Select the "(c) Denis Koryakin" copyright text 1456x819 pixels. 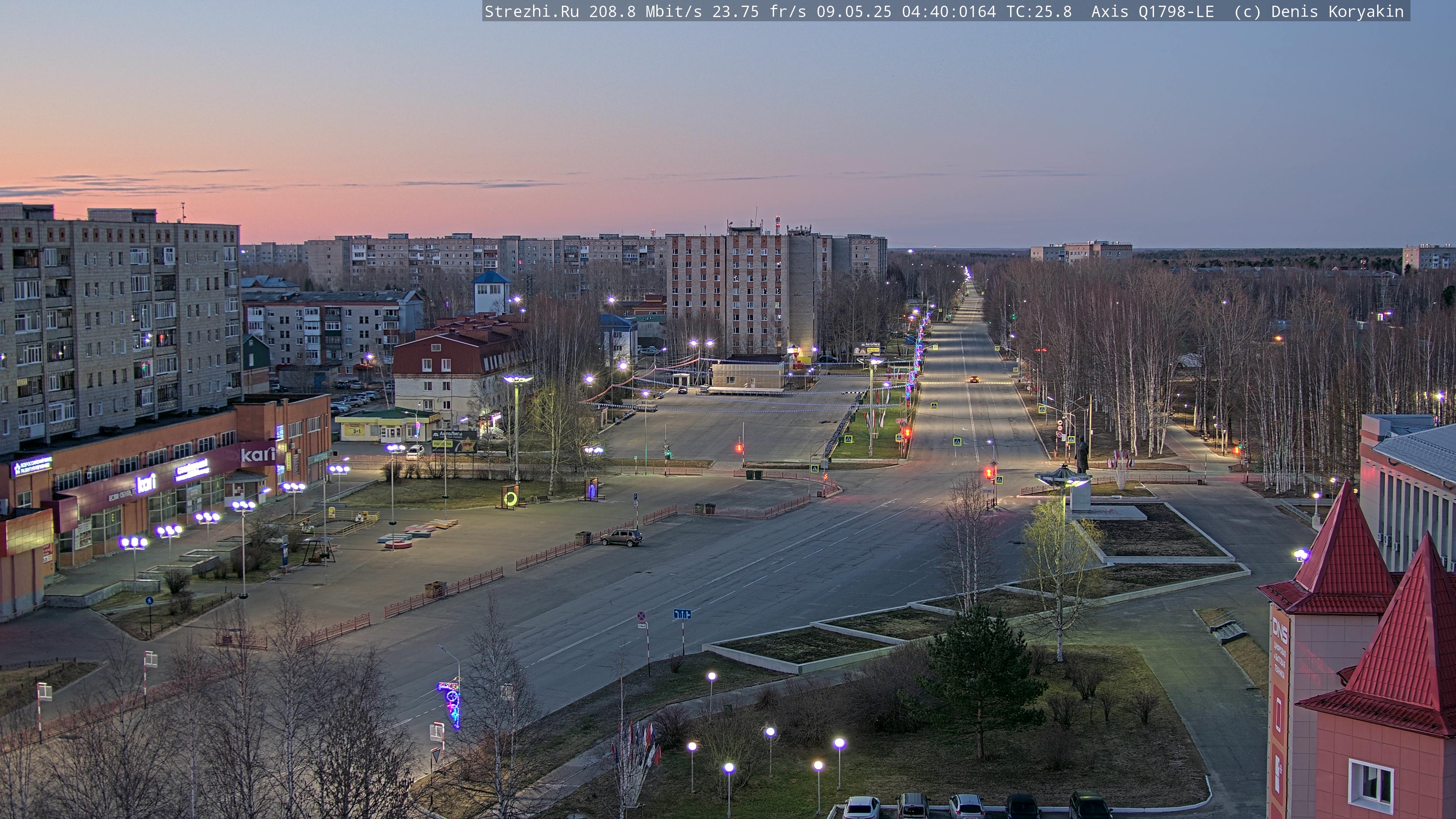pos(1319,12)
